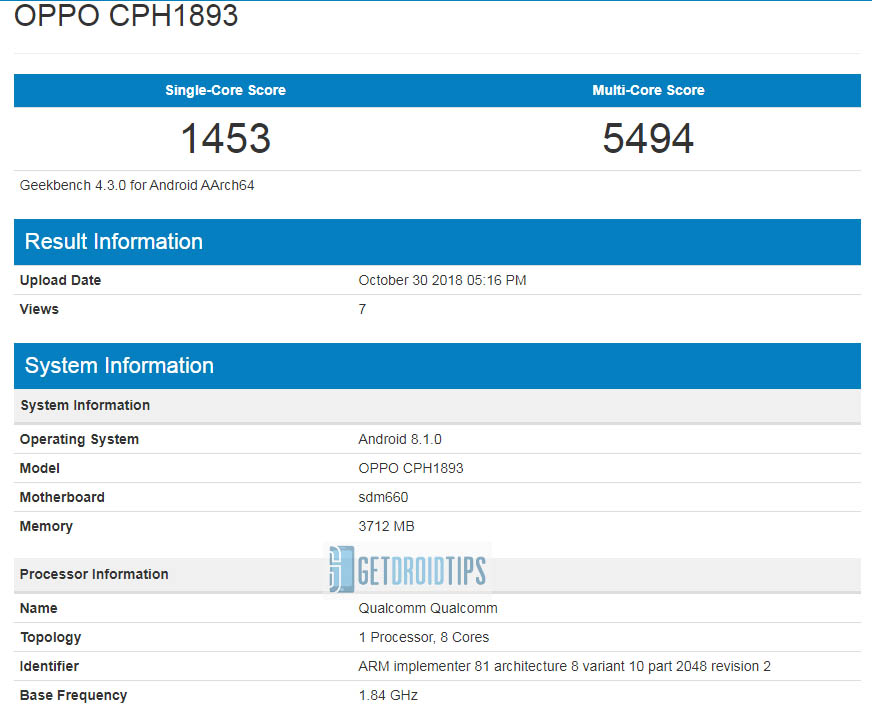This screenshot has height=707, width=872.
Task: Select the 1 Processor, 8 Cores value
Action: point(424,637)
